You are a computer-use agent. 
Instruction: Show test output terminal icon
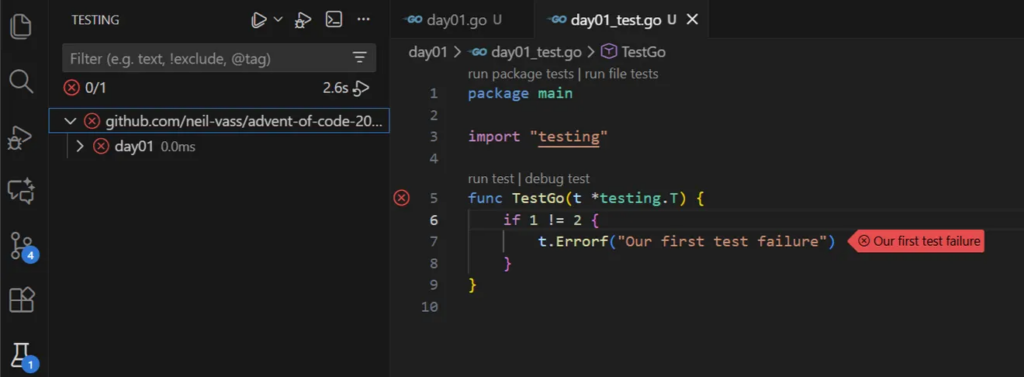click(x=334, y=20)
